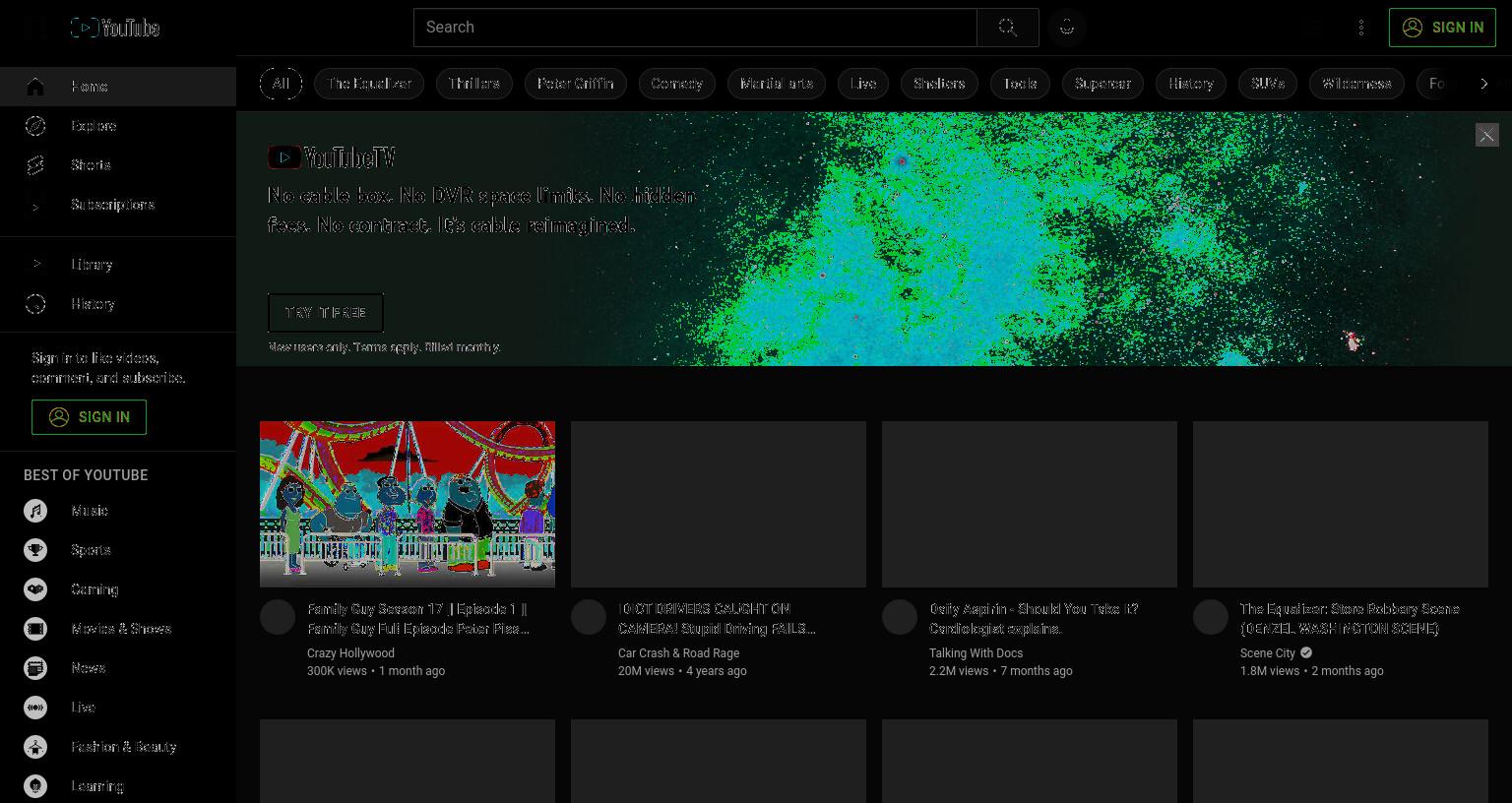Click the search magnifier button
Screen dimensions: 1512x803
coord(1007,28)
